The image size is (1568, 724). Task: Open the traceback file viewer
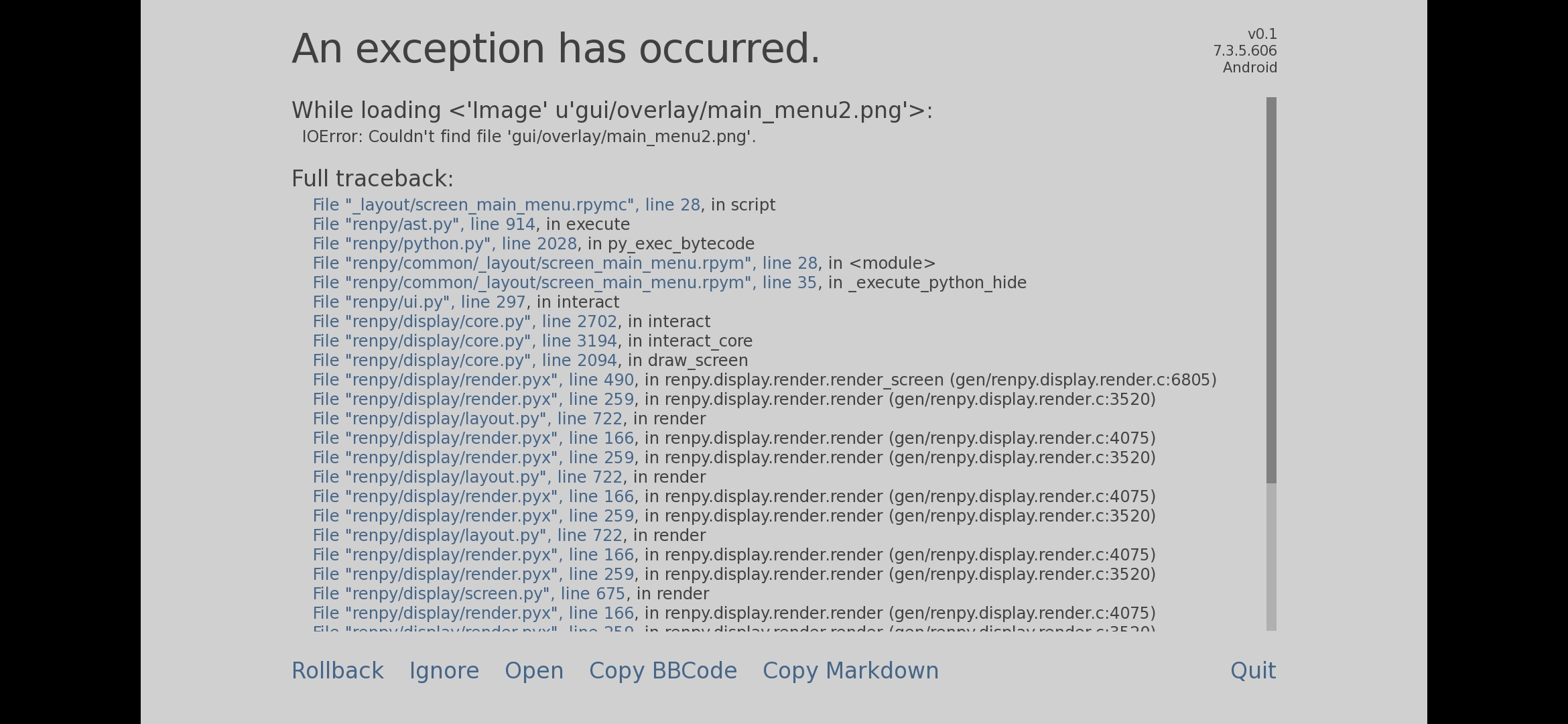point(534,671)
